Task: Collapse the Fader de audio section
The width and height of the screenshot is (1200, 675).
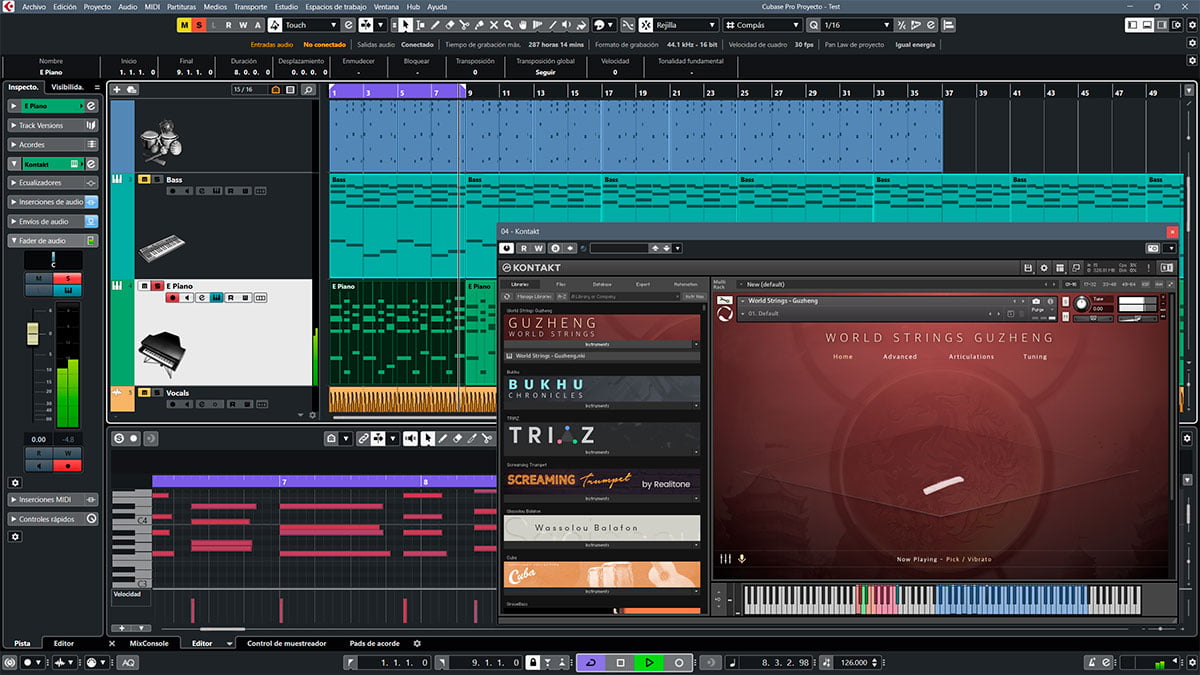Action: 53,240
